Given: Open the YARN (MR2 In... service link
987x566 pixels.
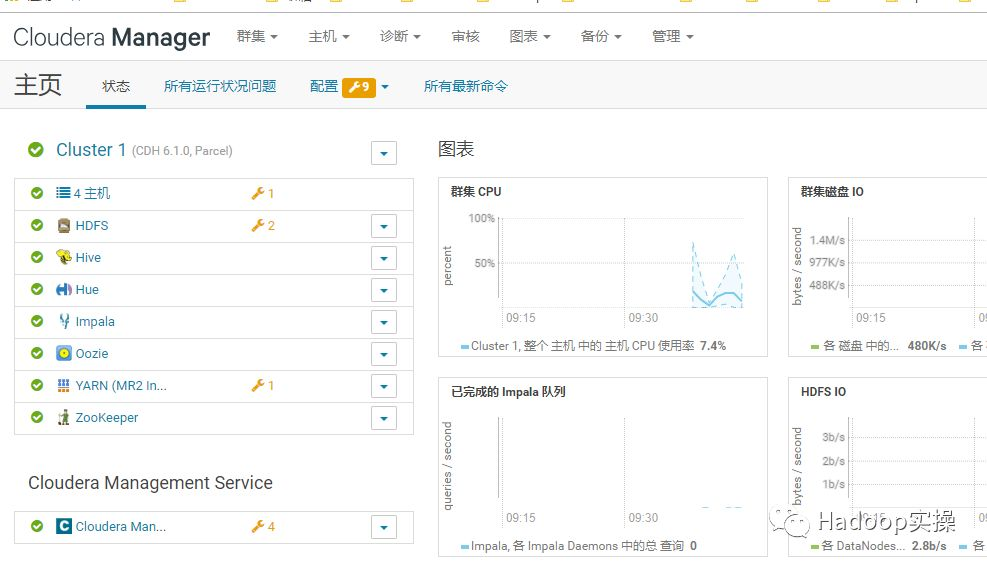Looking at the screenshot, I should [x=121, y=385].
